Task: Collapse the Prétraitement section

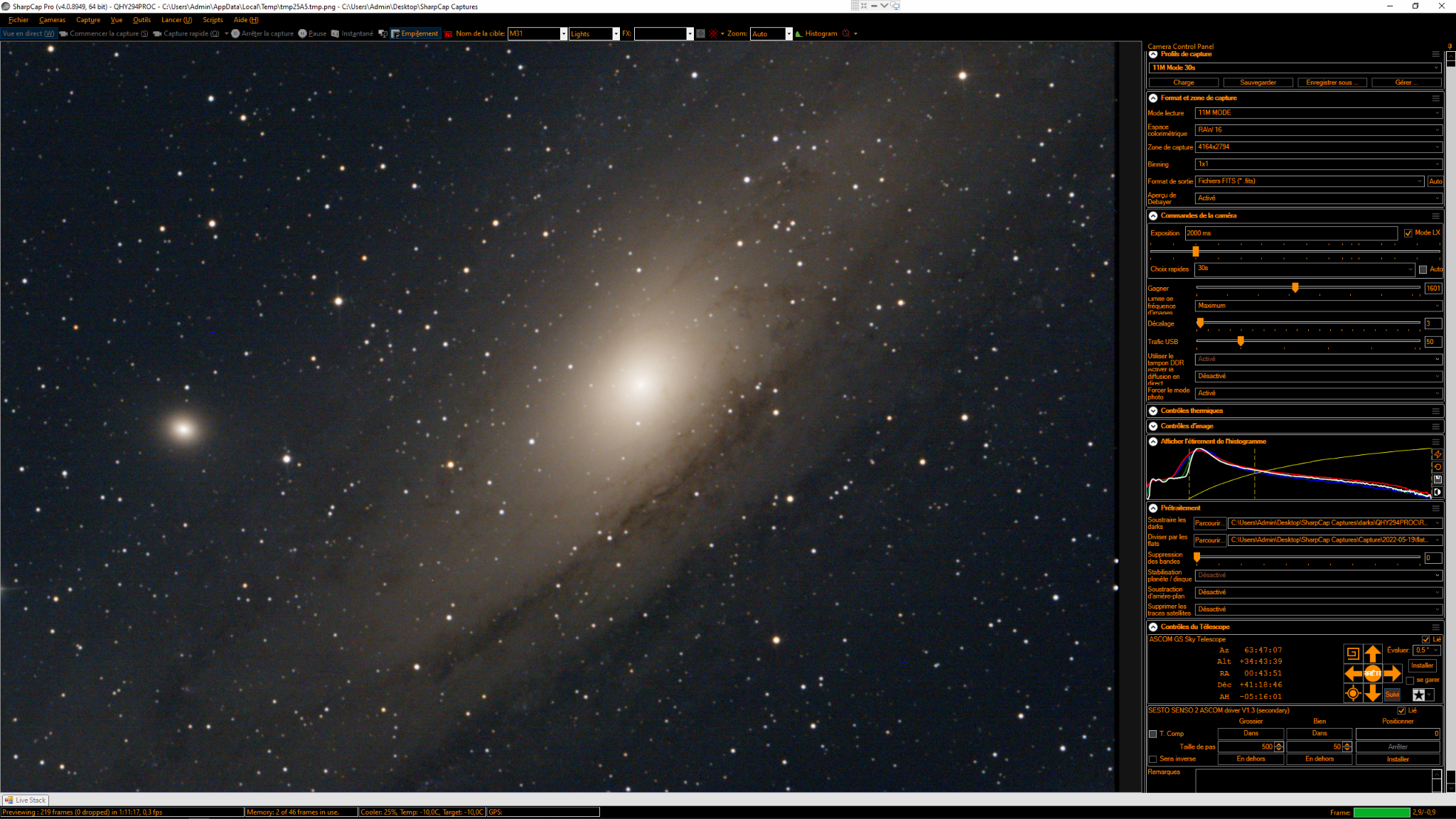Action: (1153, 508)
